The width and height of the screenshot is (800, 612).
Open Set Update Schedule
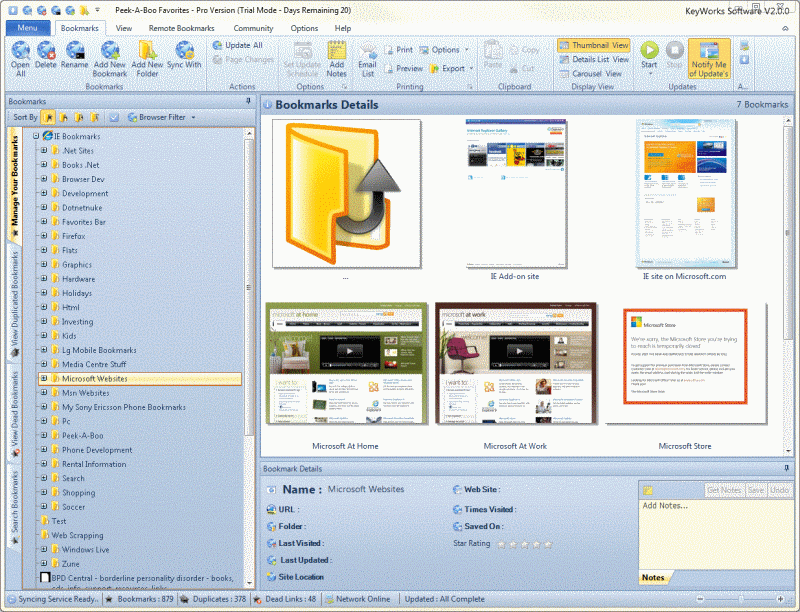point(303,59)
